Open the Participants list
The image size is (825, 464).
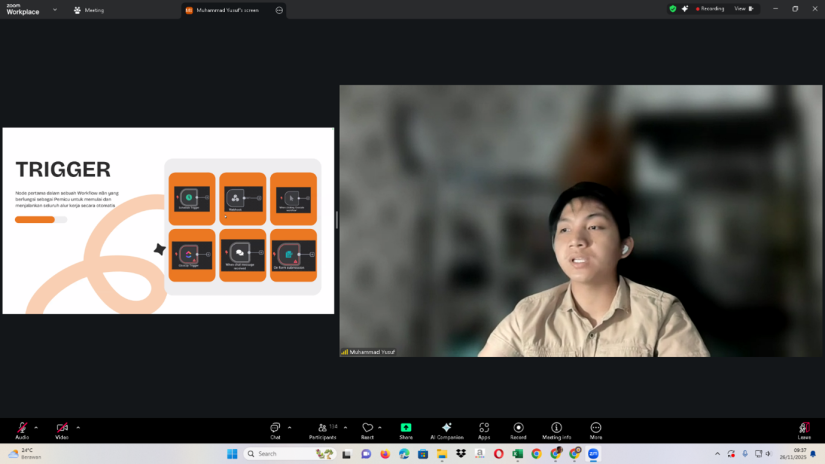tap(322, 428)
